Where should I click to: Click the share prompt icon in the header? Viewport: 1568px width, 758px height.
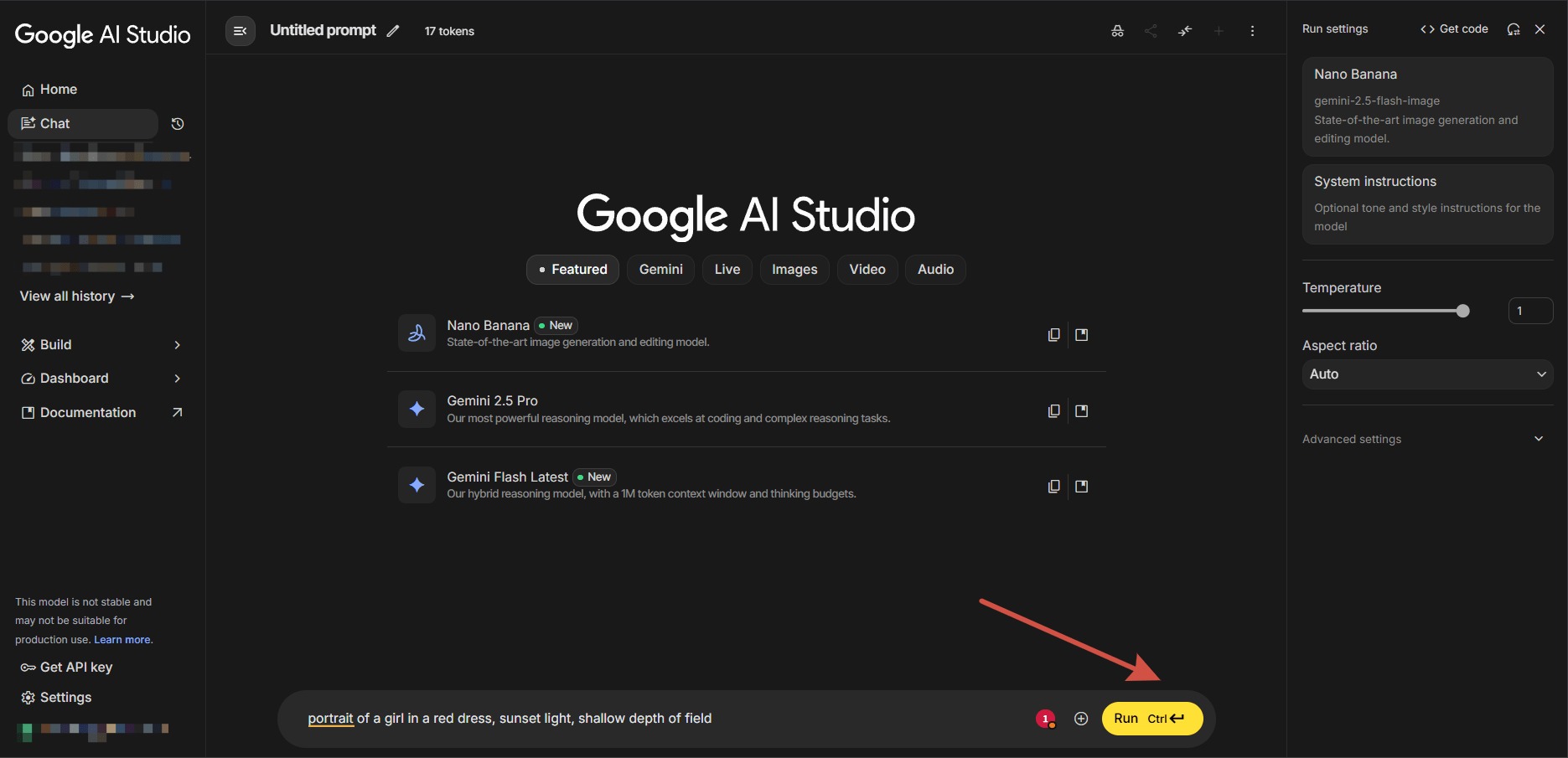[1151, 31]
